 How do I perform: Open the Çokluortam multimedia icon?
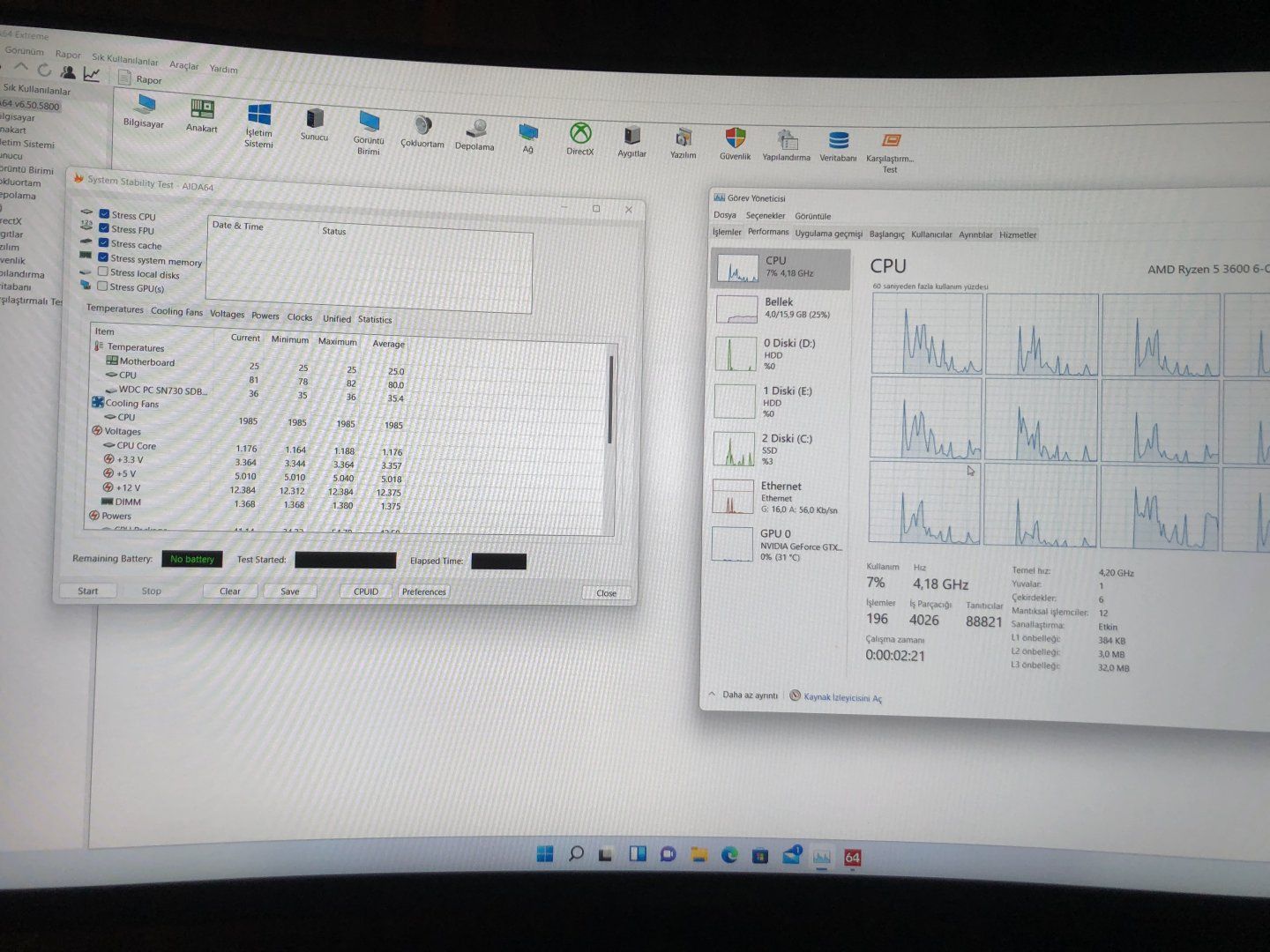point(422,132)
